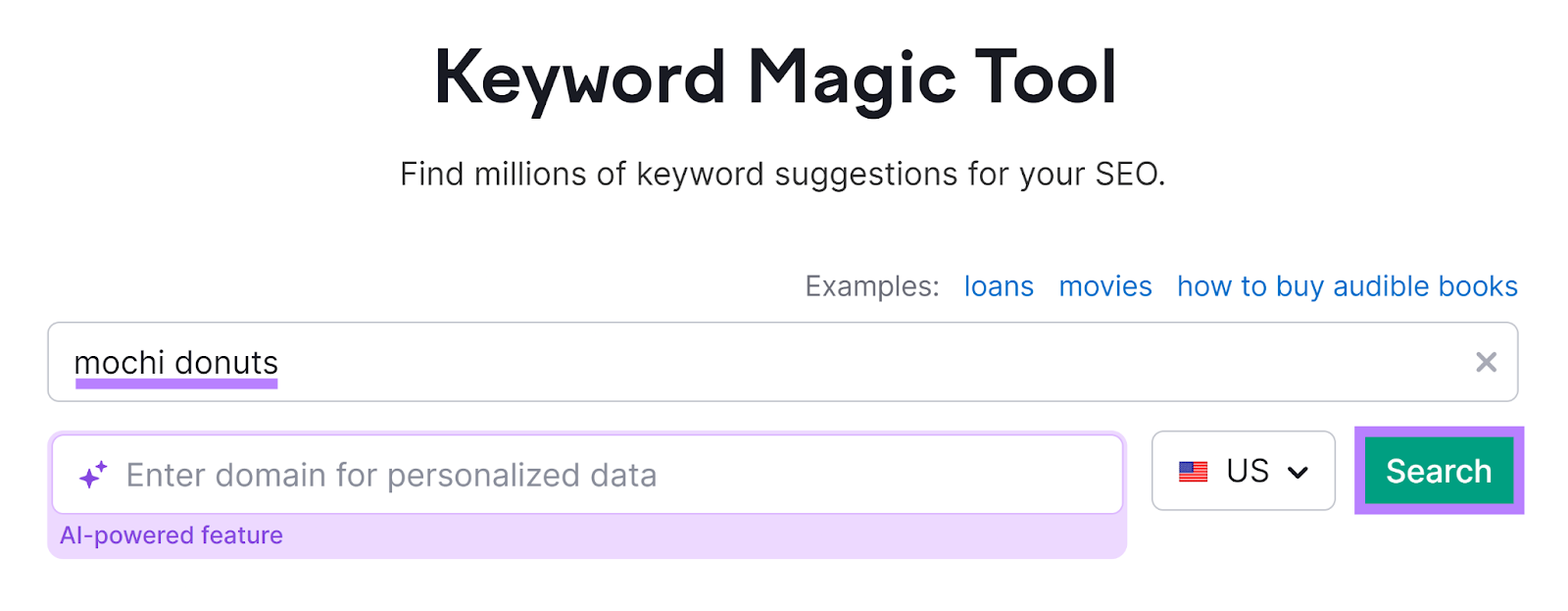The height and width of the screenshot is (611, 1568).
Task: Change the database country via the dropdown arrow
Action: pos(1300,472)
